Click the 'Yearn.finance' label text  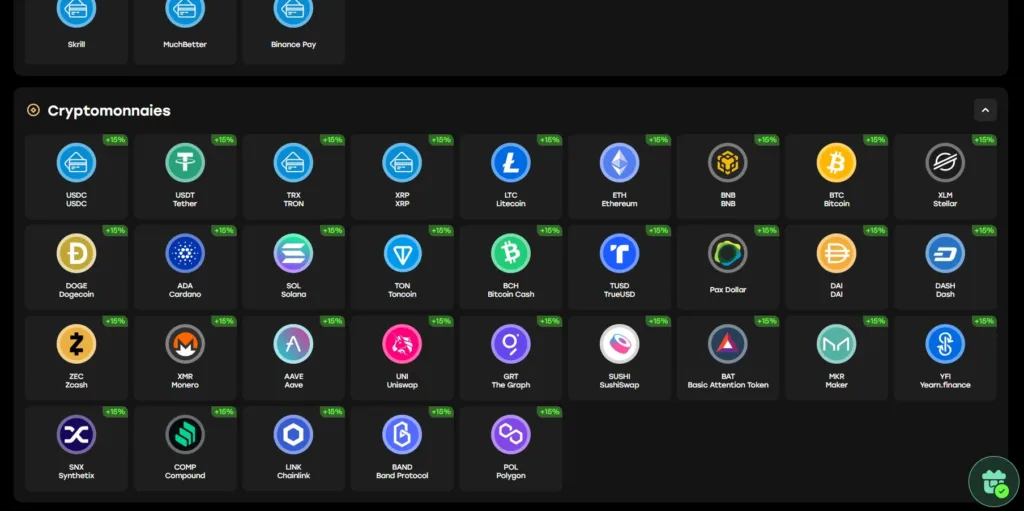coord(945,386)
